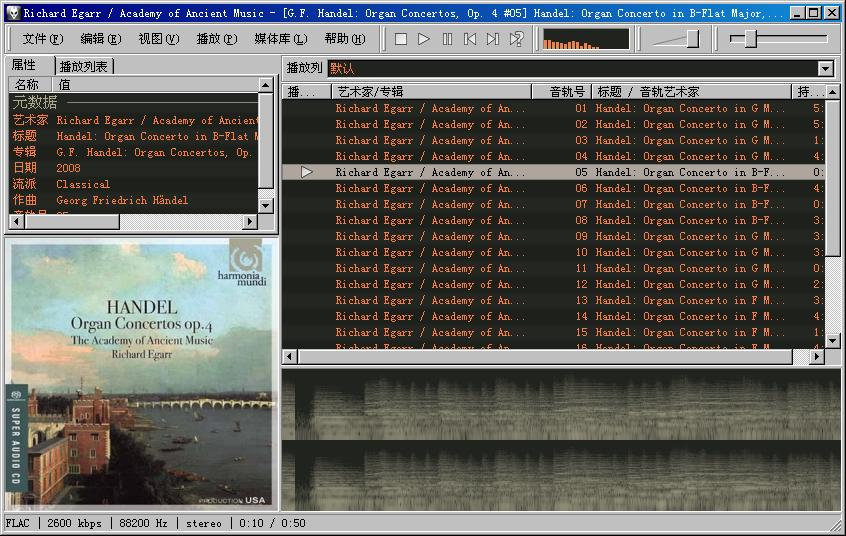Open the 帮助 menu
The height and width of the screenshot is (536, 846).
tap(345, 39)
